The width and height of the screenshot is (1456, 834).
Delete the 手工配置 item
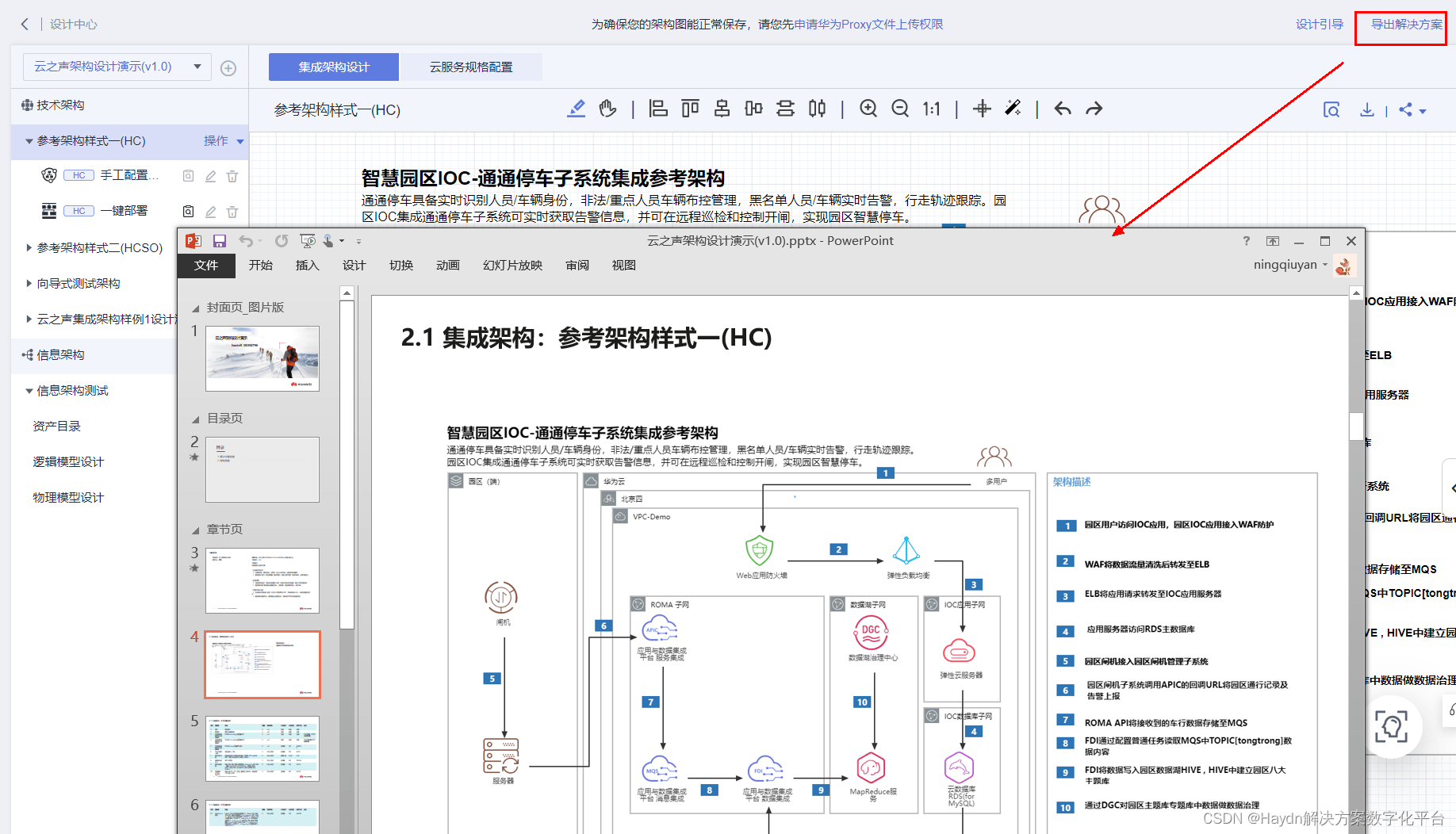point(232,176)
